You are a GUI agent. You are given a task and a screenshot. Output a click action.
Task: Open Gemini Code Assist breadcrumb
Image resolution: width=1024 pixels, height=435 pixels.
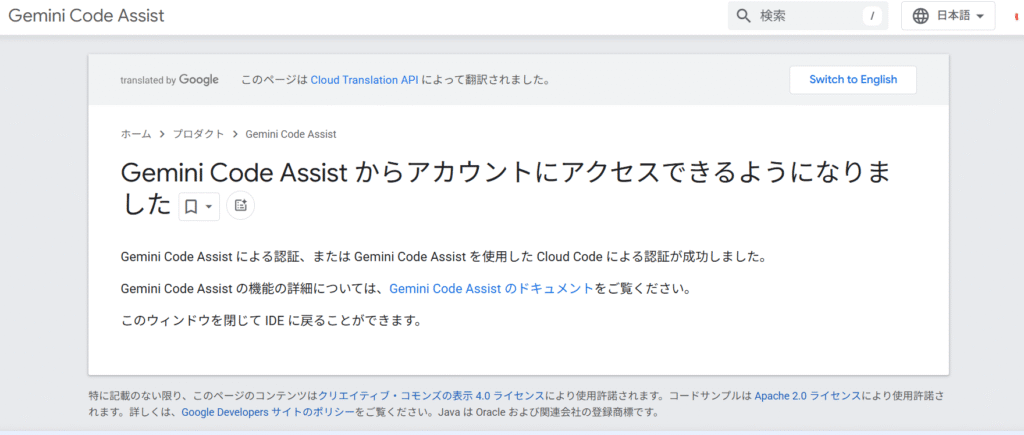pos(291,134)
